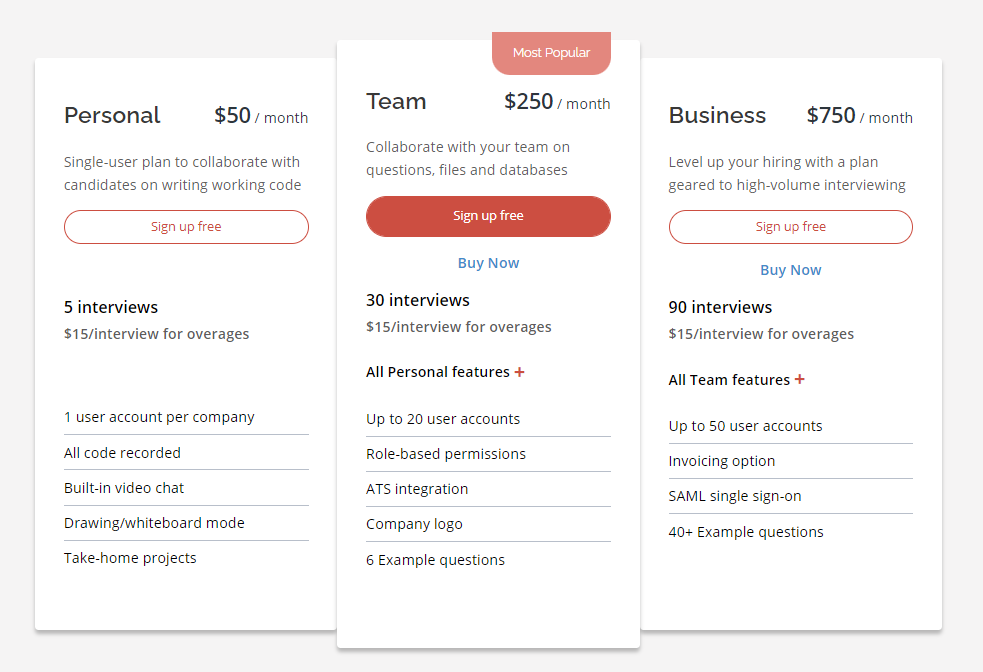Click the Invoicing option feature

tap(722, 461)
